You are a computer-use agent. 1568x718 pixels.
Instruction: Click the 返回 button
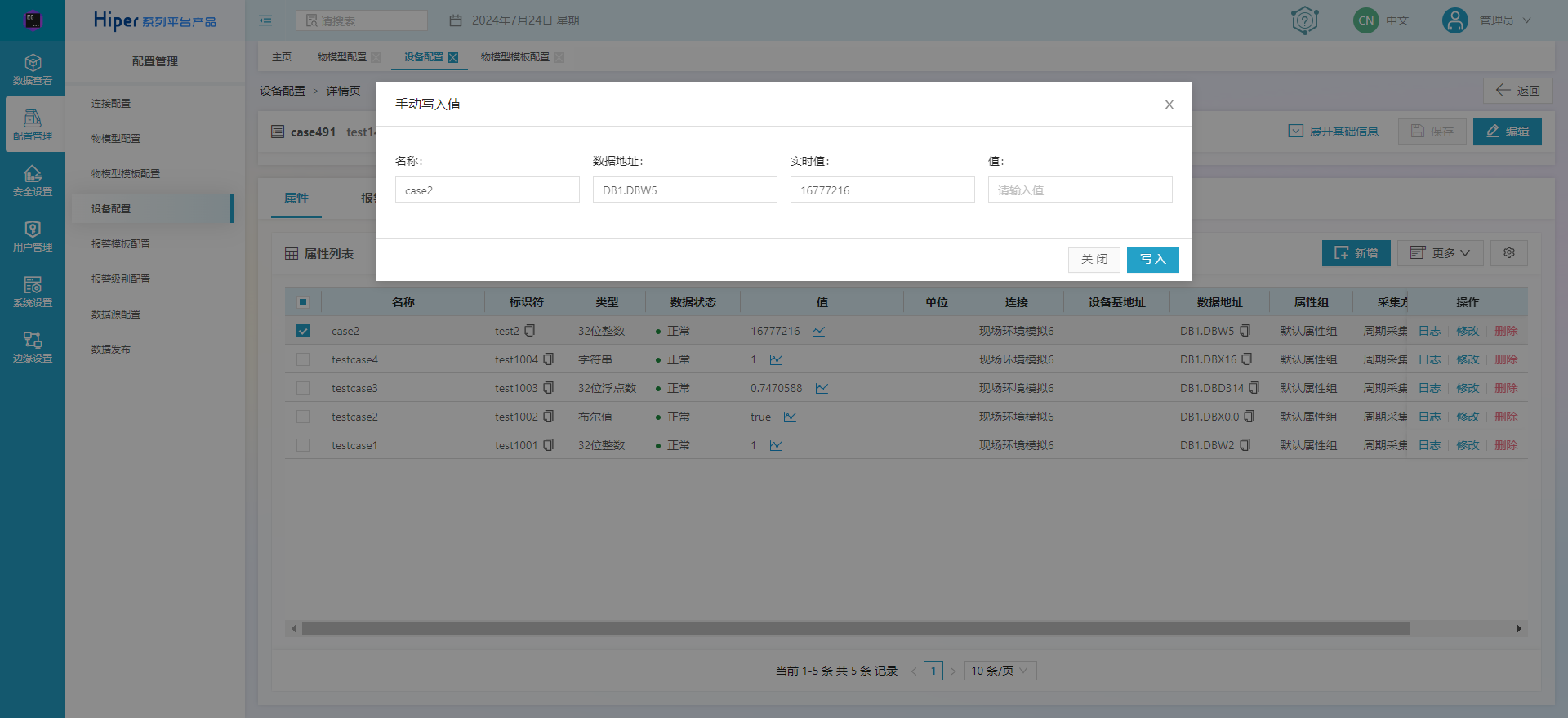[x=1518, y=91]
